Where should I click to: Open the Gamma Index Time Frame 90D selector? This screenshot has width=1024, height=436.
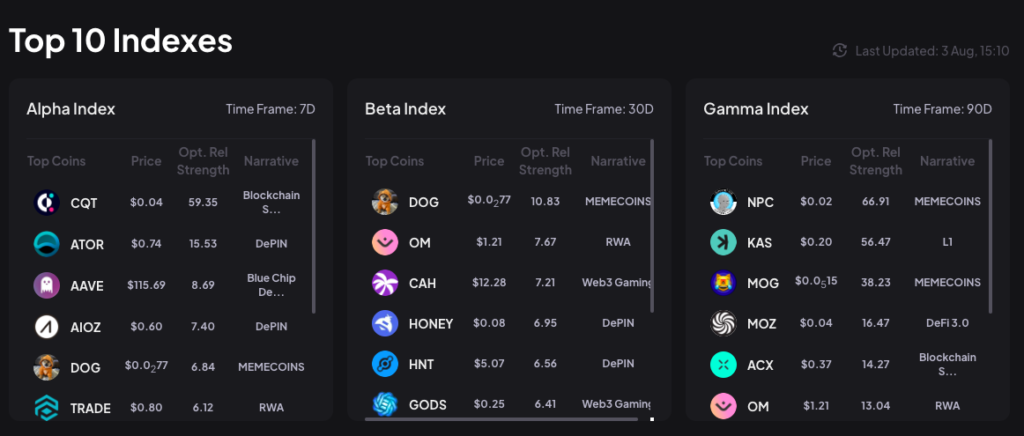click(942, 109)
